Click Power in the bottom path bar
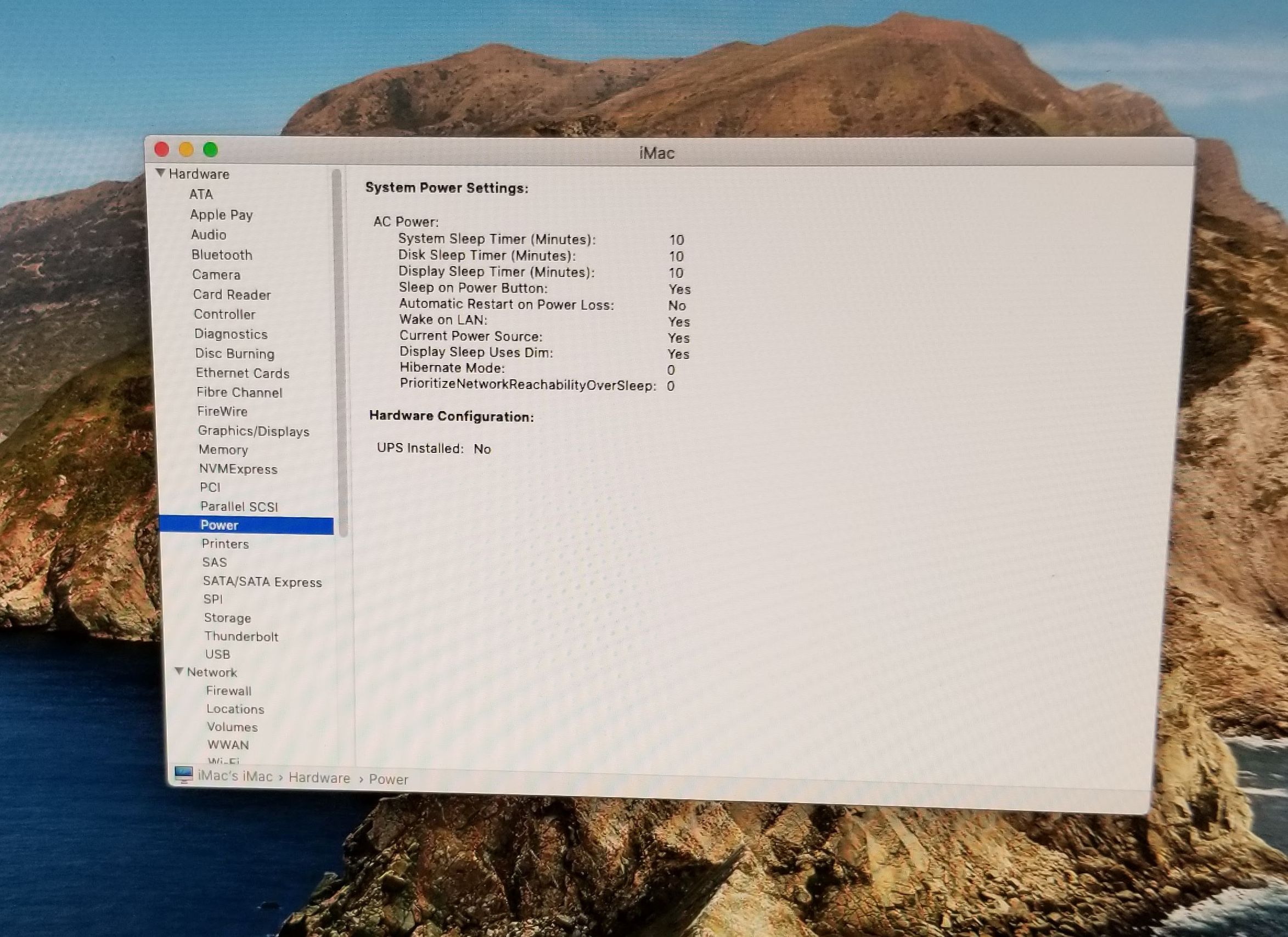1288x937 pixels. tap(389, 779)
